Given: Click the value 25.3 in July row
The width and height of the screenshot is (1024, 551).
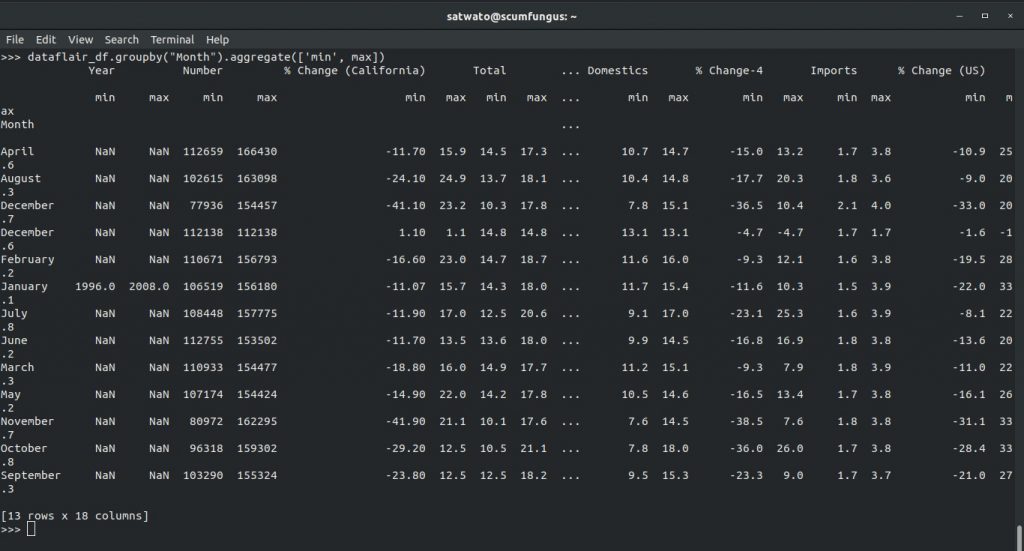Looking at the screenshot, I should click(790, 313).
